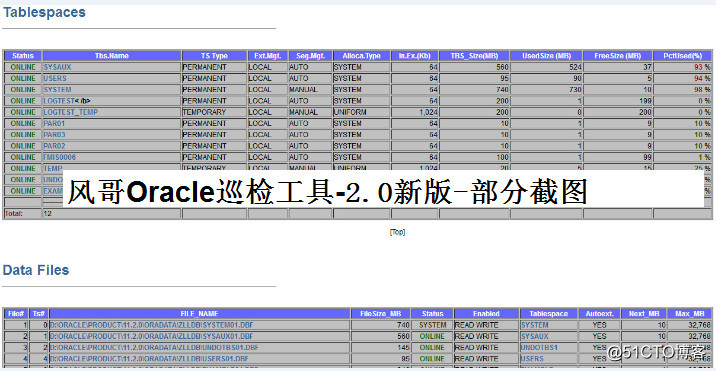This screenshot has width=716, height=371.
Task: Select the 1,024 initial extent cell of LOGTEST_TEMP
Action: (x=415, y=112)
